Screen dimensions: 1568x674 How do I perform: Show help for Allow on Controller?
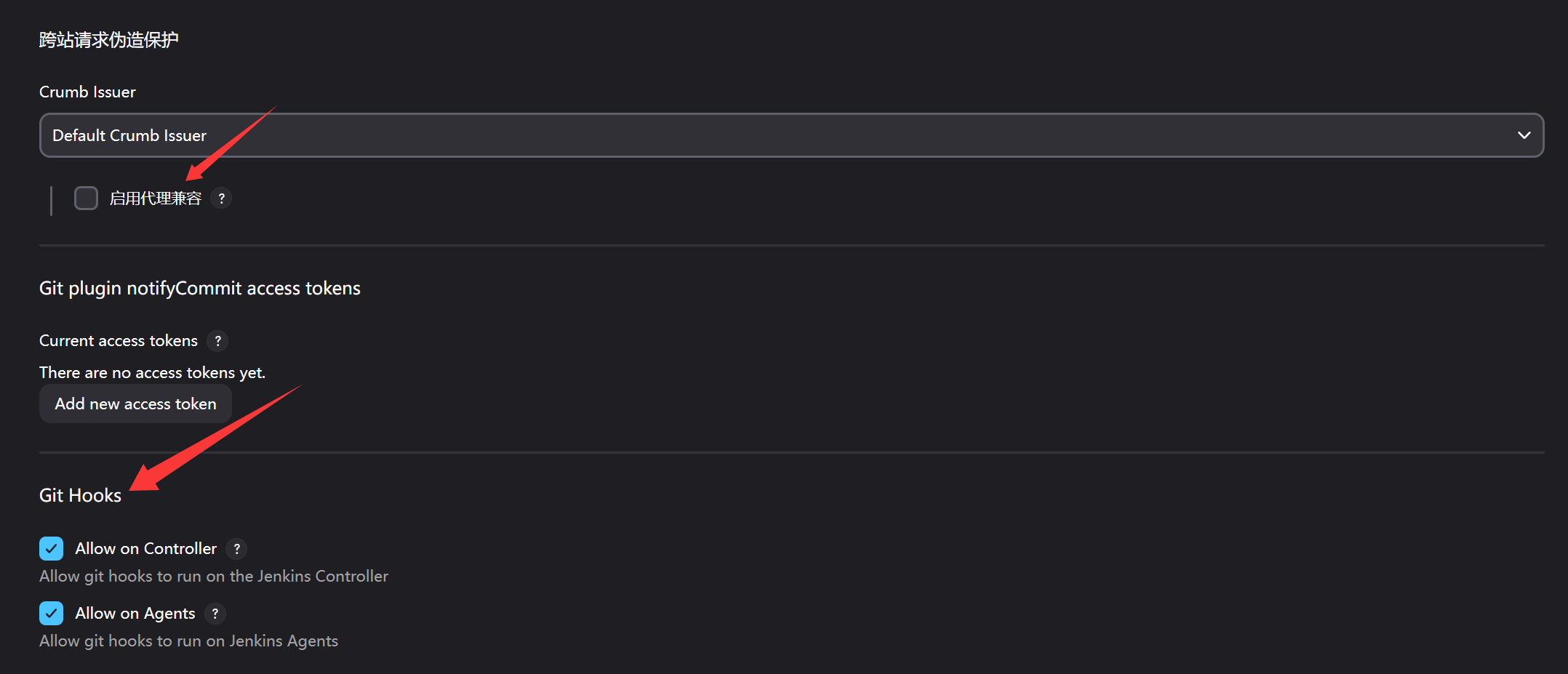pos(236,548)
